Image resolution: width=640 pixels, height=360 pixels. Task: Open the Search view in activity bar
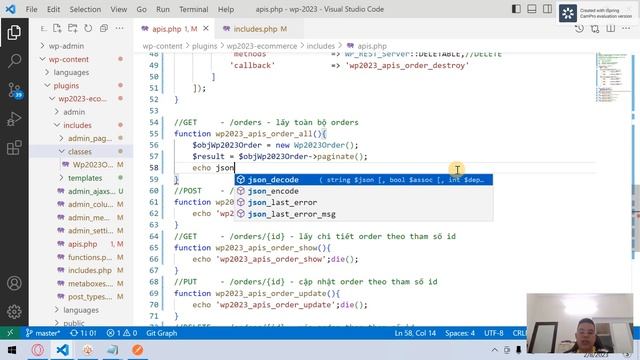point(14,61)
